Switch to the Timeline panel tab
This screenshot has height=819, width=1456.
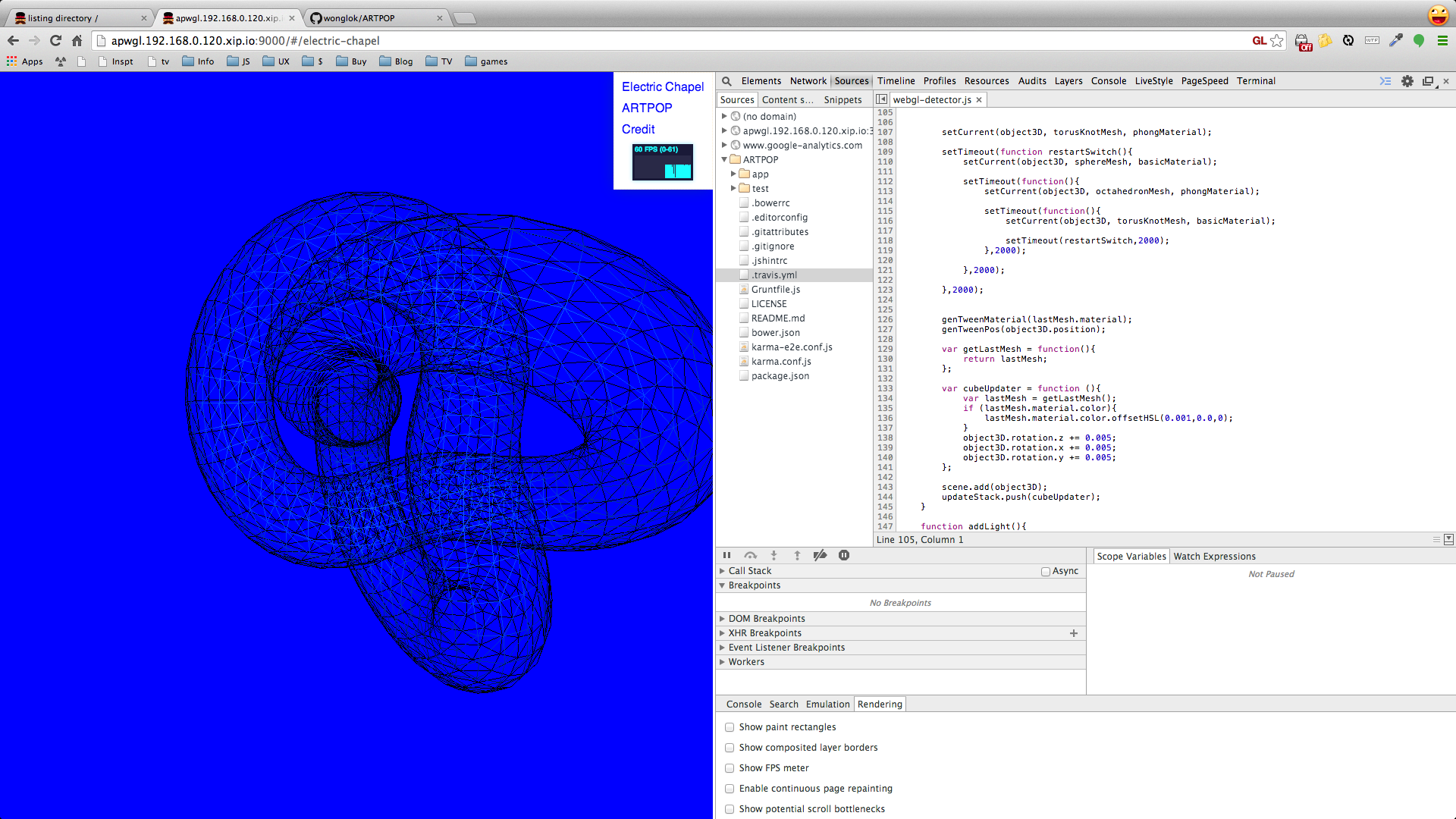point(896,81)
